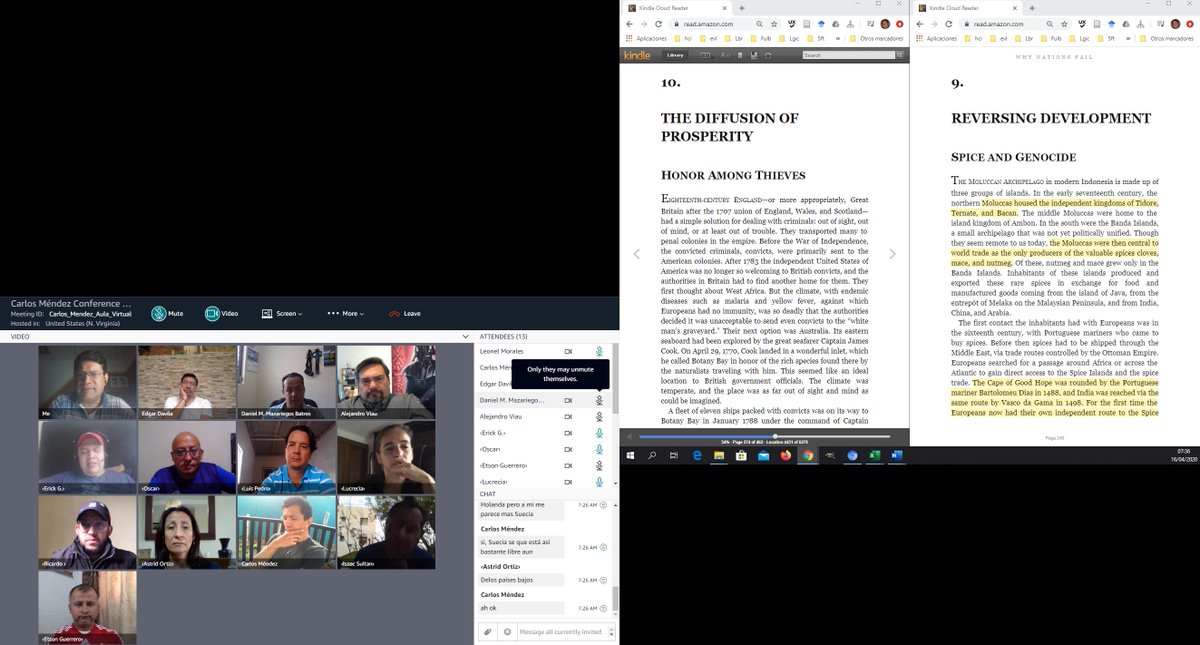Leave the conference meeting
This screenshot has width=1200, height=645.
(x=405, y=313)
